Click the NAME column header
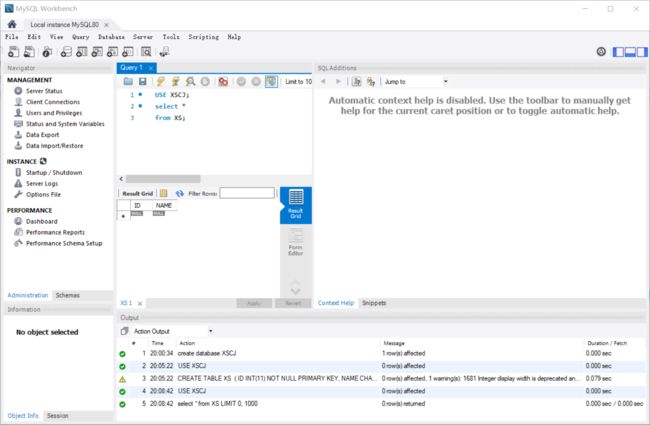The width and height of the screenshot is (650, 425). pyautogui.click(x=164, y=205)
